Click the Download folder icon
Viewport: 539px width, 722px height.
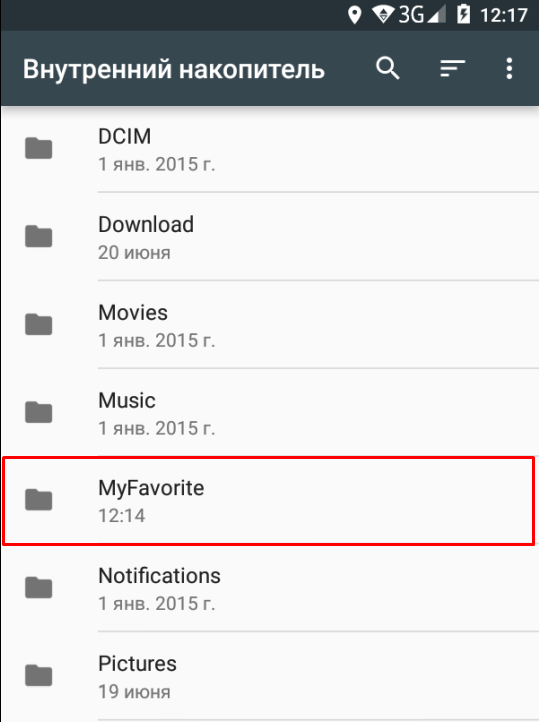click(39, 236)
